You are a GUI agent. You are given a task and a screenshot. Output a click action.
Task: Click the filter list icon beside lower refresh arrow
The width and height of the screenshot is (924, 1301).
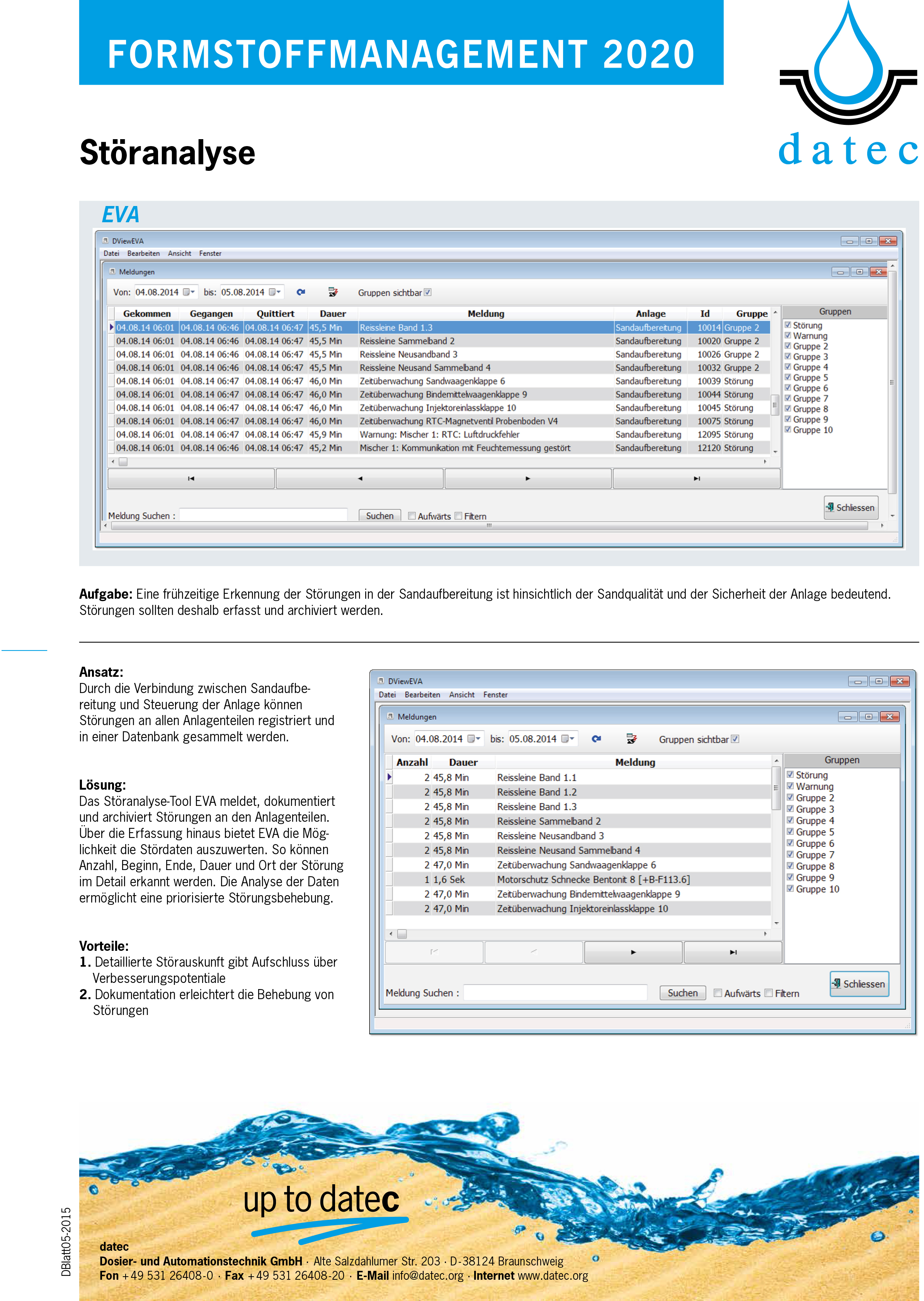point(631,739)
